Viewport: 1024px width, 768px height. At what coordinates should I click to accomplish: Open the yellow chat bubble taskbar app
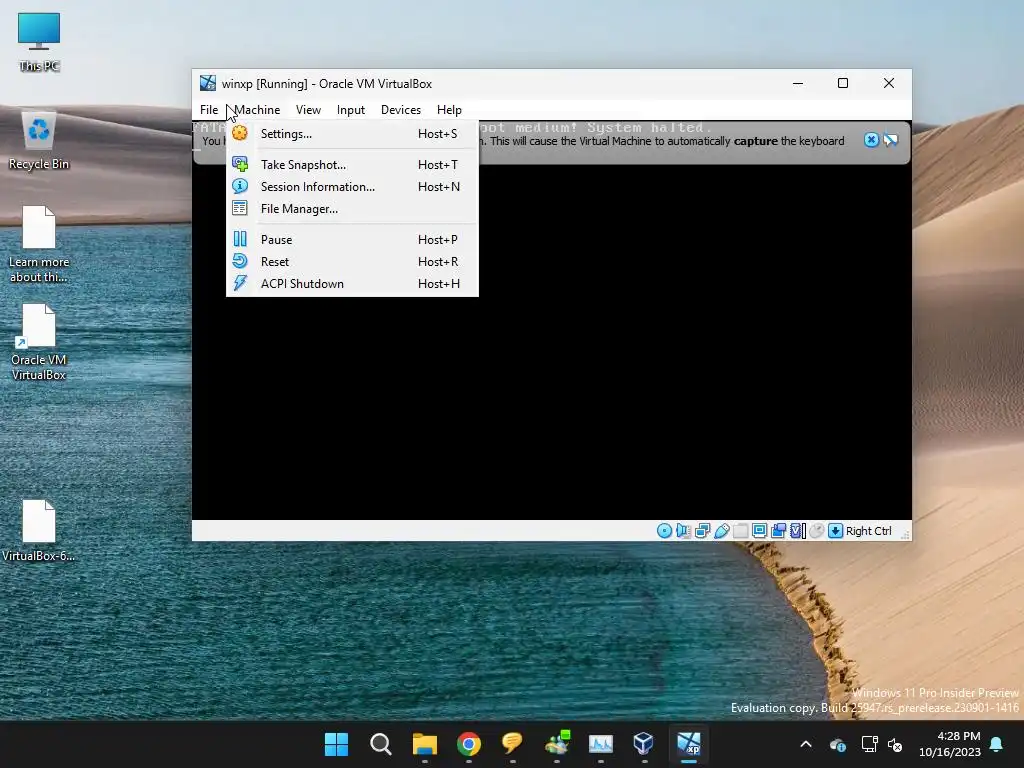(x=512, y=744)
